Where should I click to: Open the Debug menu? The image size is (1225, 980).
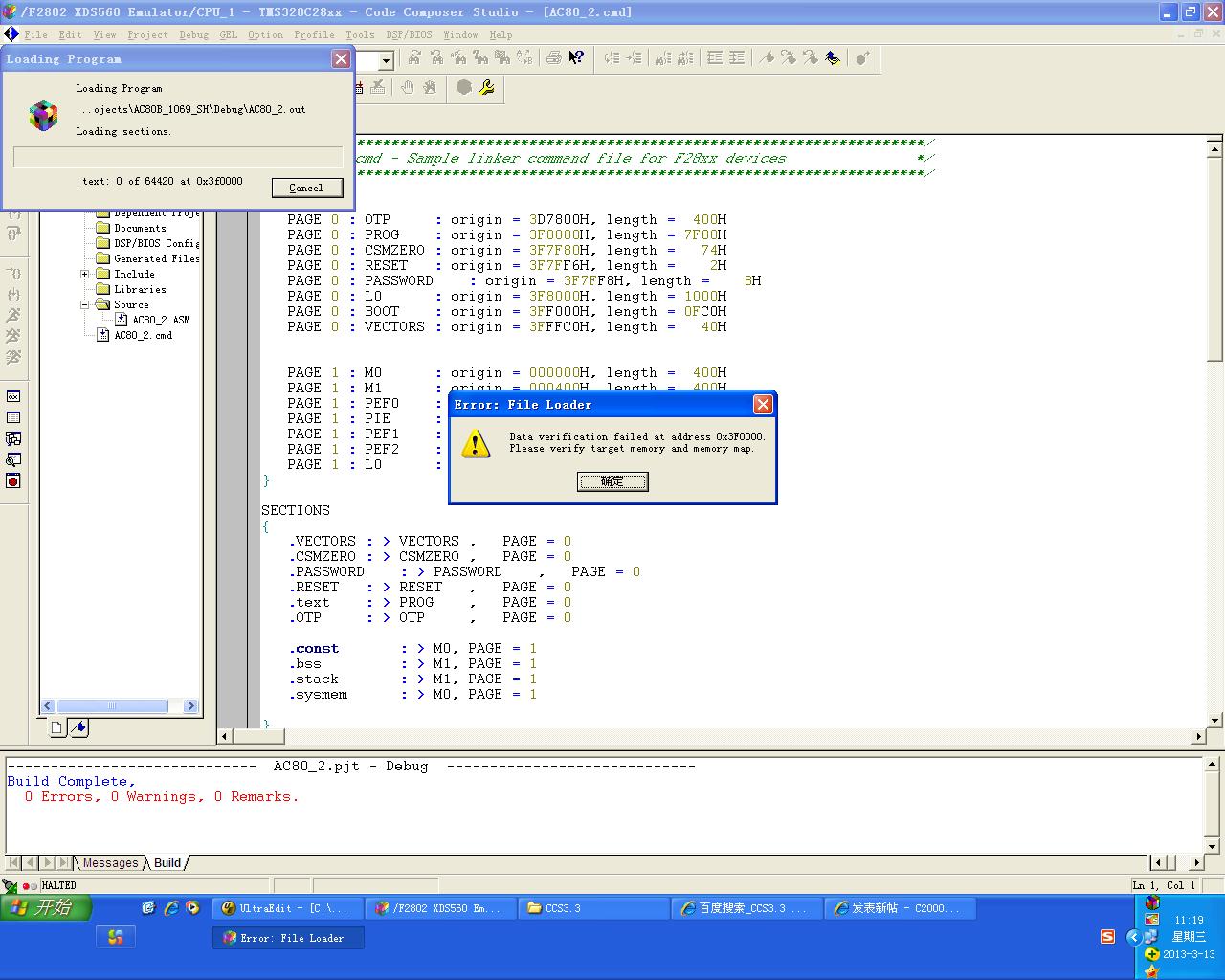[193, 34]
